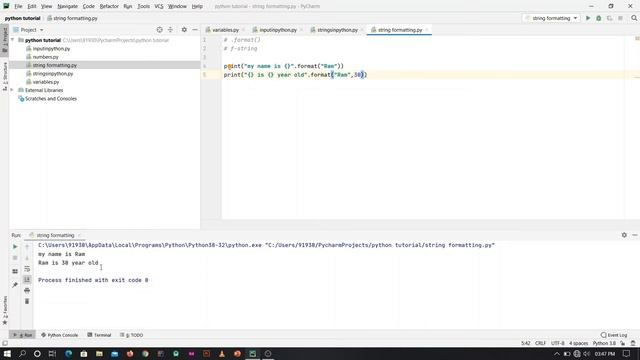Viewport: 640px width, 360px height.
Task: Open the Refactor menu
Action: (x=109, y=7)
